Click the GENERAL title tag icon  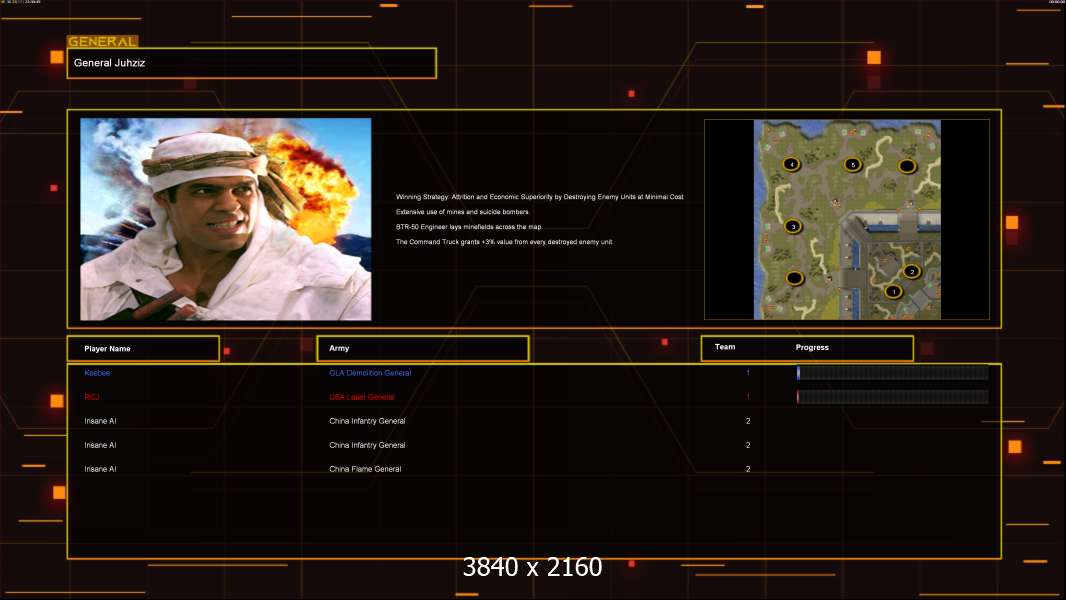click(103, 41)
